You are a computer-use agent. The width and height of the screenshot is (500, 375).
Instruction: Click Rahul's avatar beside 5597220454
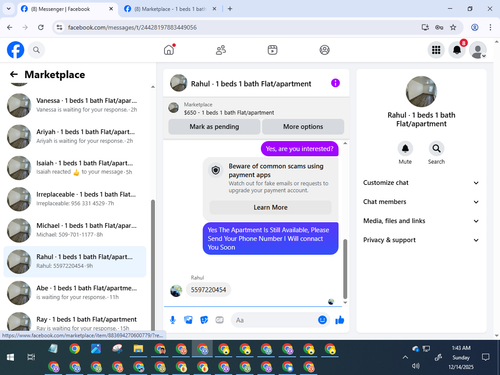click(x=176, y=291)
